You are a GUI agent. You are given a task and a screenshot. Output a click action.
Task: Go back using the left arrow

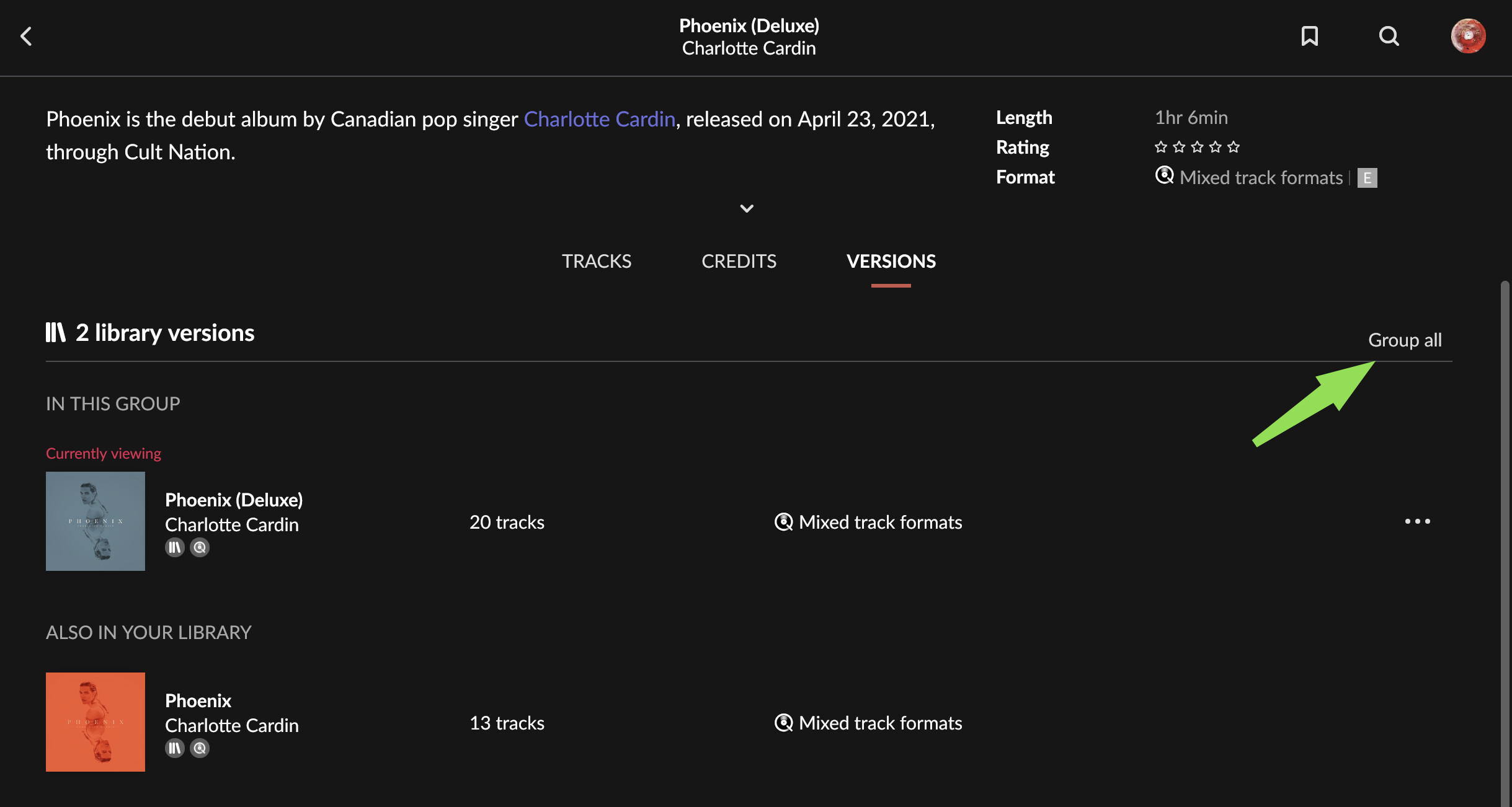click(26, 36)
